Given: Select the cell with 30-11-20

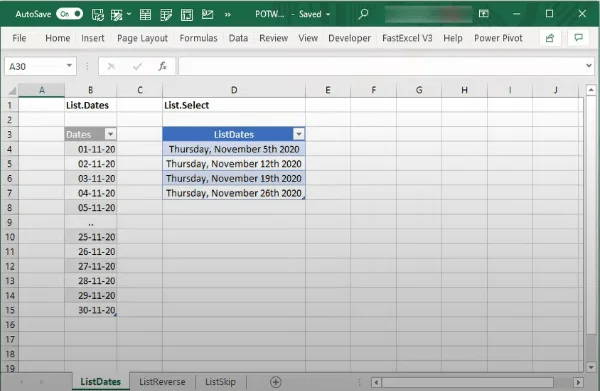Looking at the screenshot, I should click(91, 310).
